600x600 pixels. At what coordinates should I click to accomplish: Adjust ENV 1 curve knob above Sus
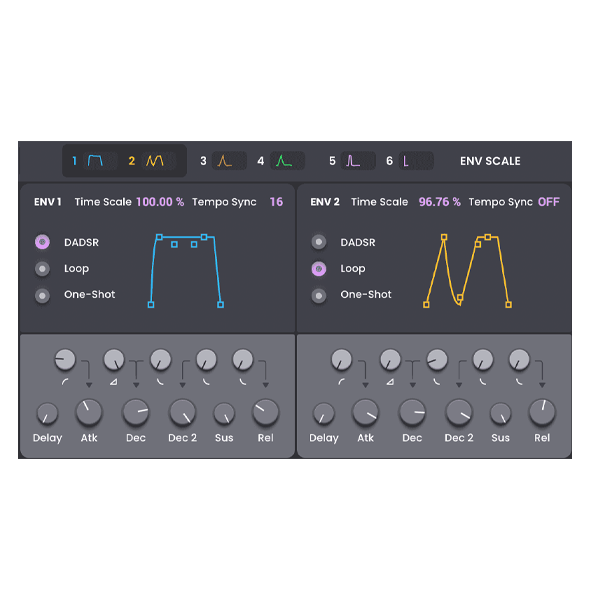[207, 360]
